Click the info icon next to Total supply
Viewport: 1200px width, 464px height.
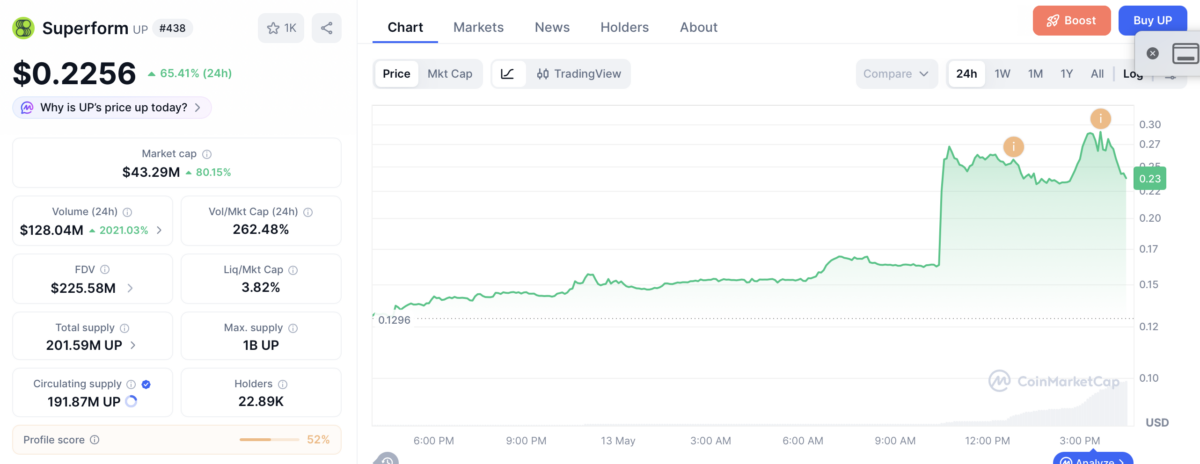tap(124, 328)
